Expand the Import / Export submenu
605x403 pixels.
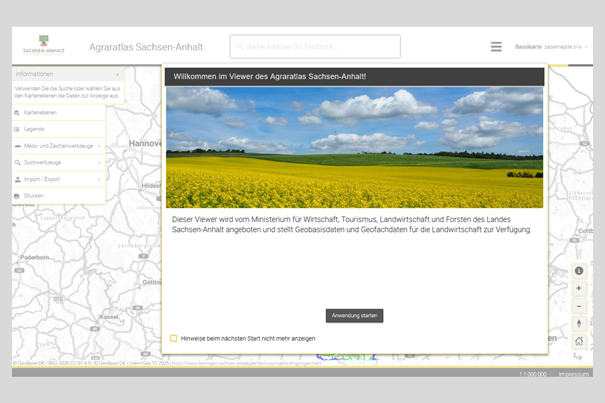[x=99, y=179]
